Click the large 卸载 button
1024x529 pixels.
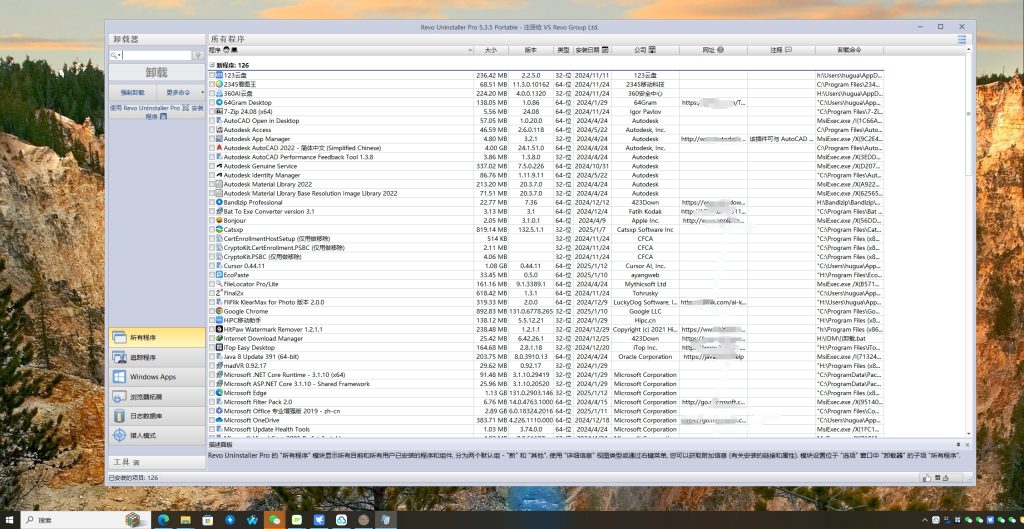[156, 72]
